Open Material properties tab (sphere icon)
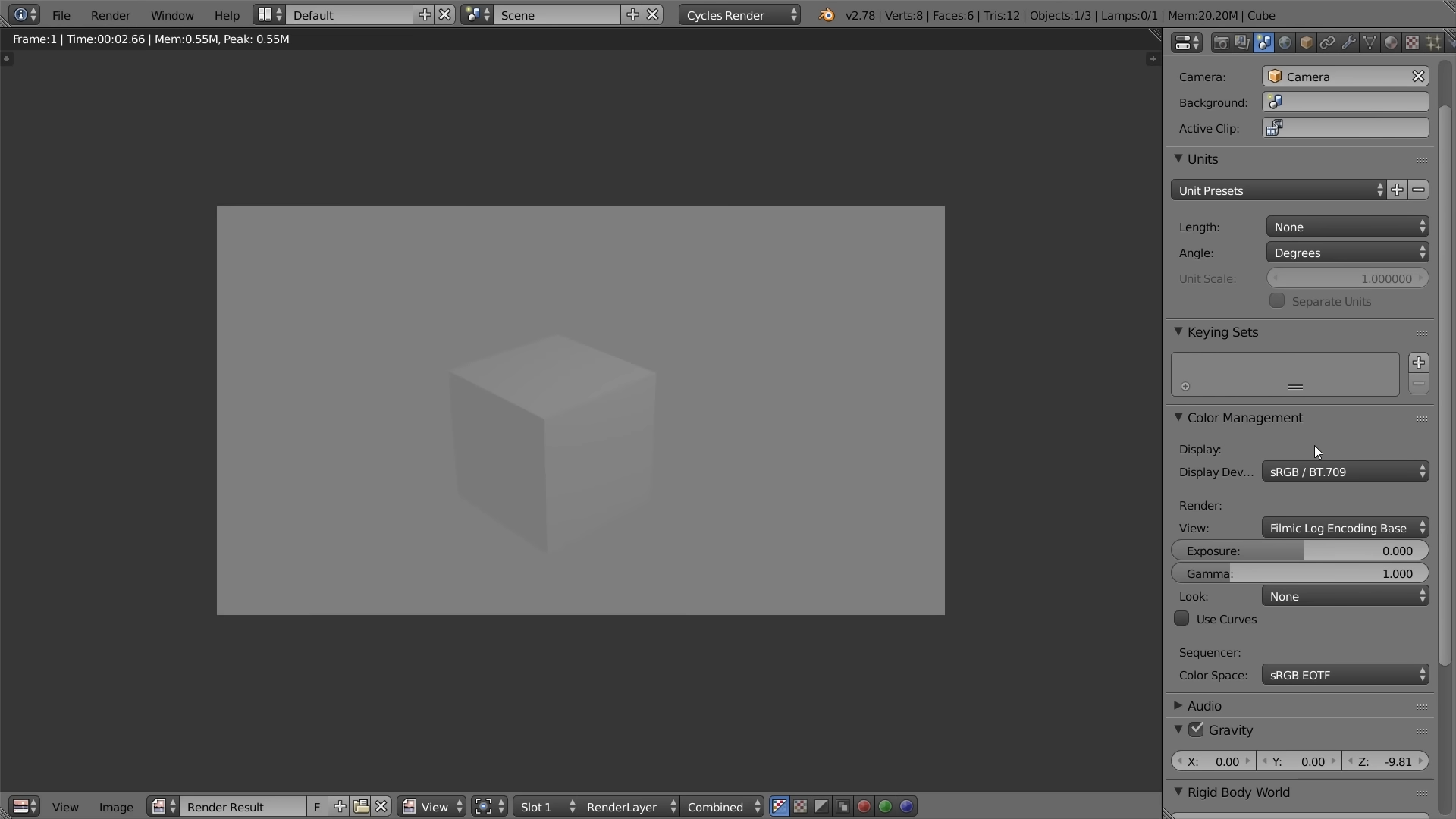Screen dimensions: 1456x819 (1391, 42)
